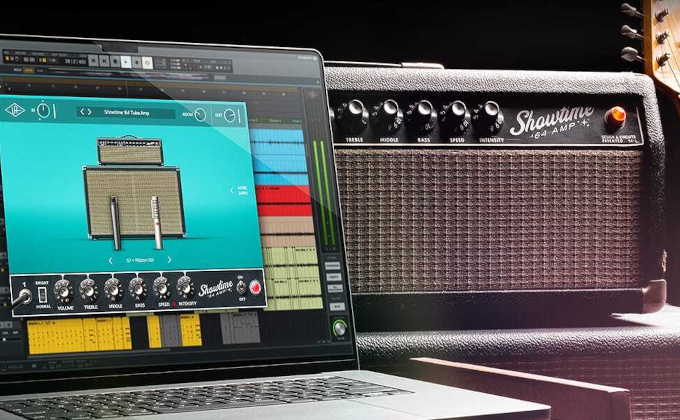
Task: Click the IN level knob
Action: coord(44,111)
